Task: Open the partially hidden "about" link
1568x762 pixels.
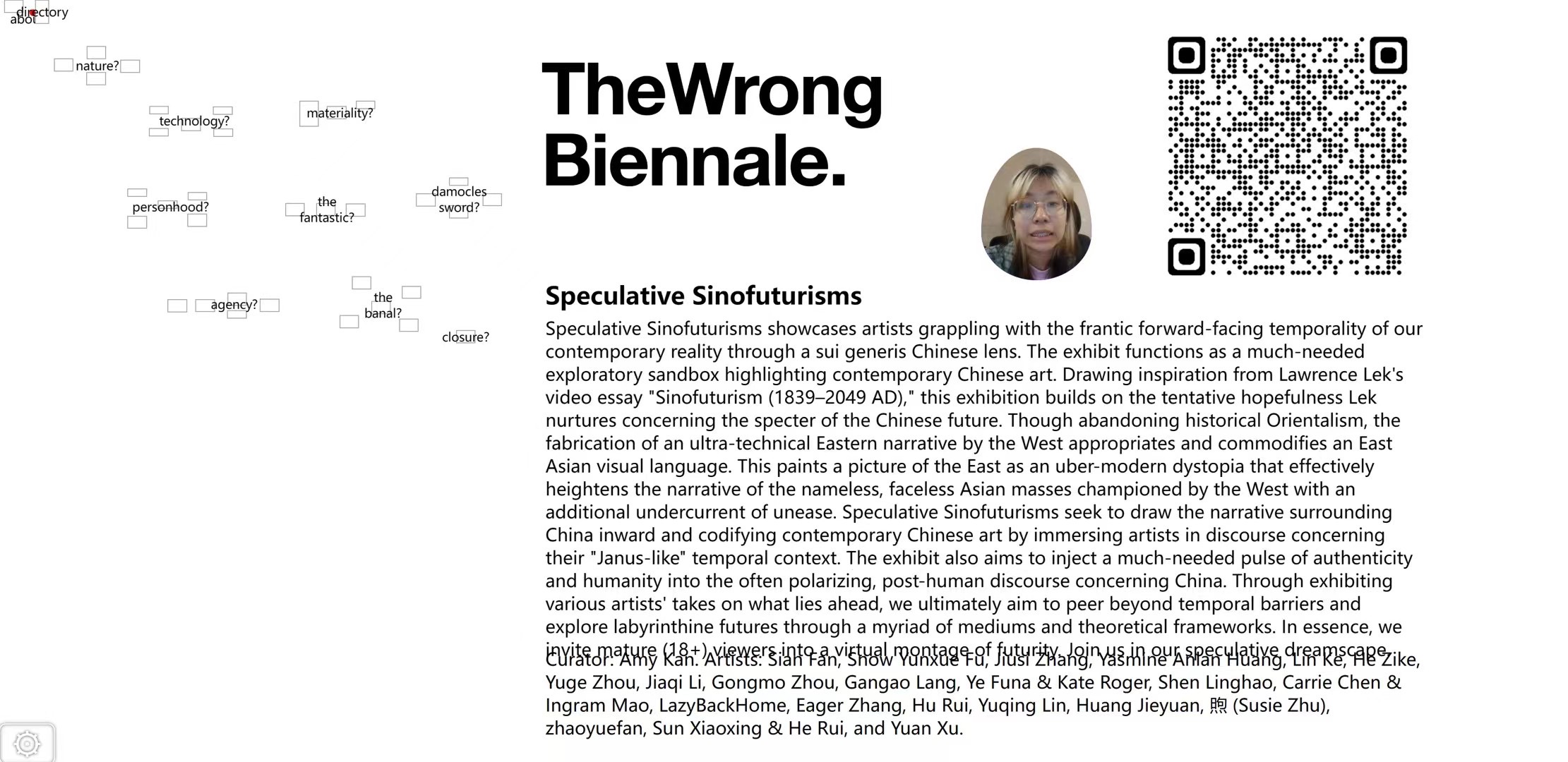Action: pyautogui.click(x=20, y=20)
